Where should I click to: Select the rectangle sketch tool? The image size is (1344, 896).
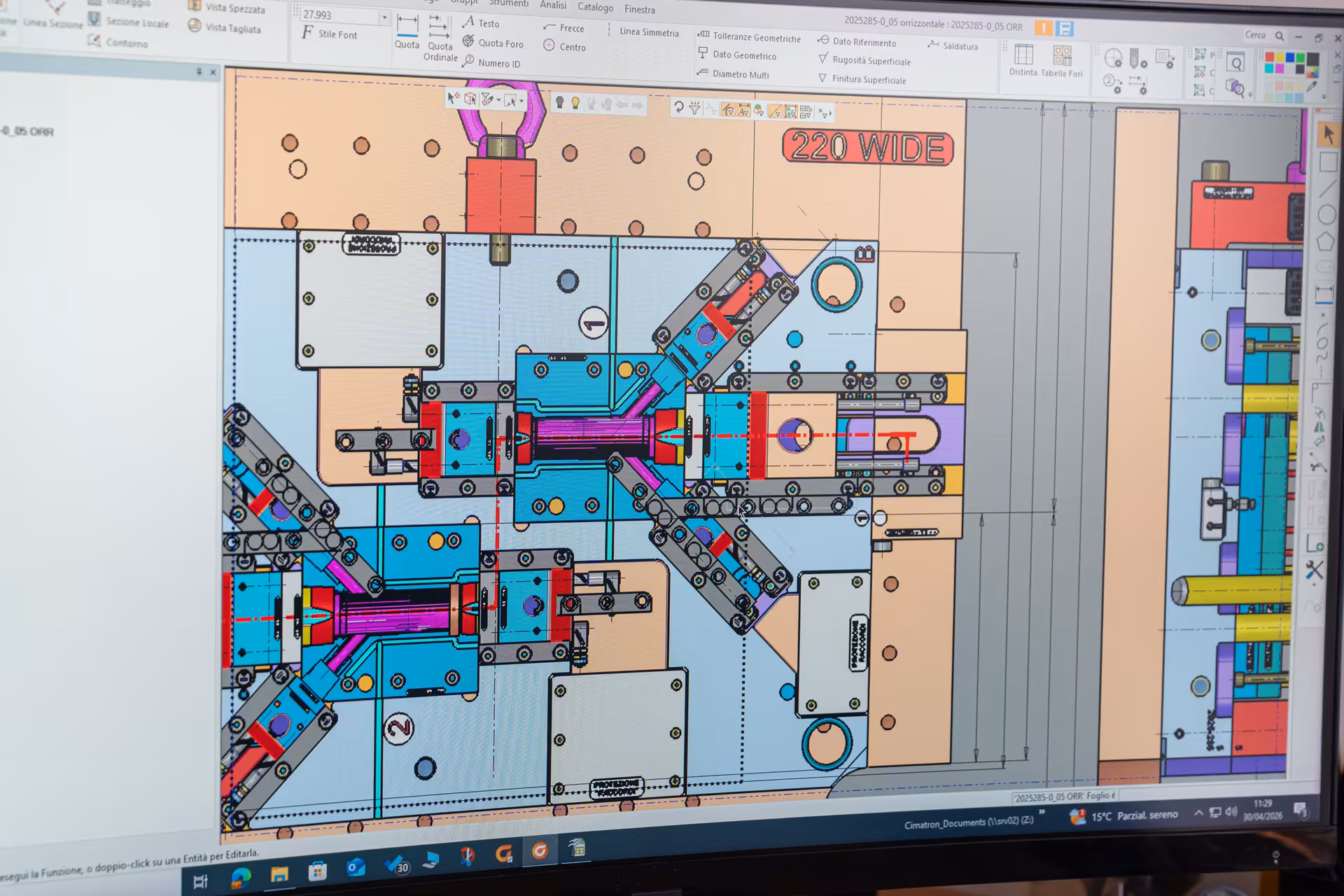(1328, 162)
